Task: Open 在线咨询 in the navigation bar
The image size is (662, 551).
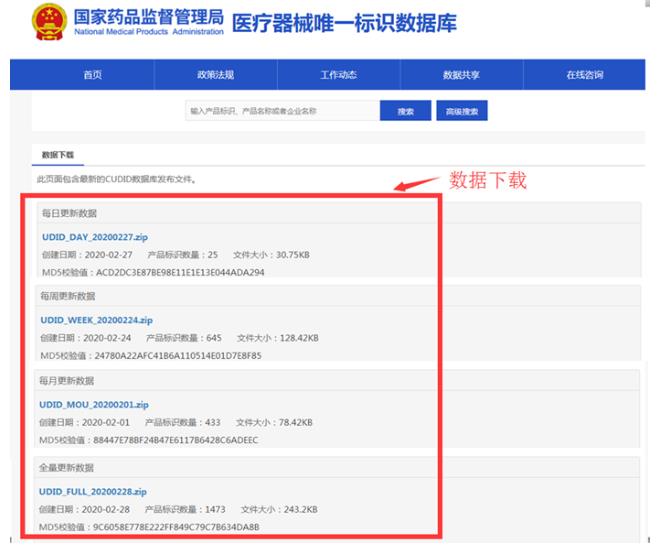Action: (x=585, y=75)
